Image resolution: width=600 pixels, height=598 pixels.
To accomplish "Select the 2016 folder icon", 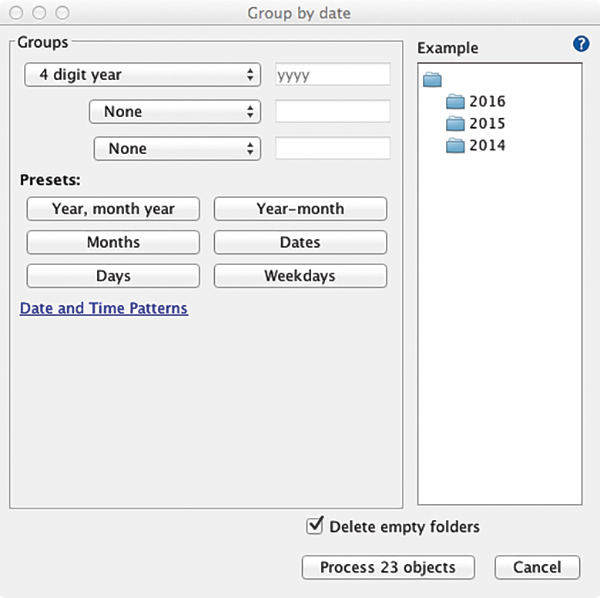I will click(x=455, y=101).
